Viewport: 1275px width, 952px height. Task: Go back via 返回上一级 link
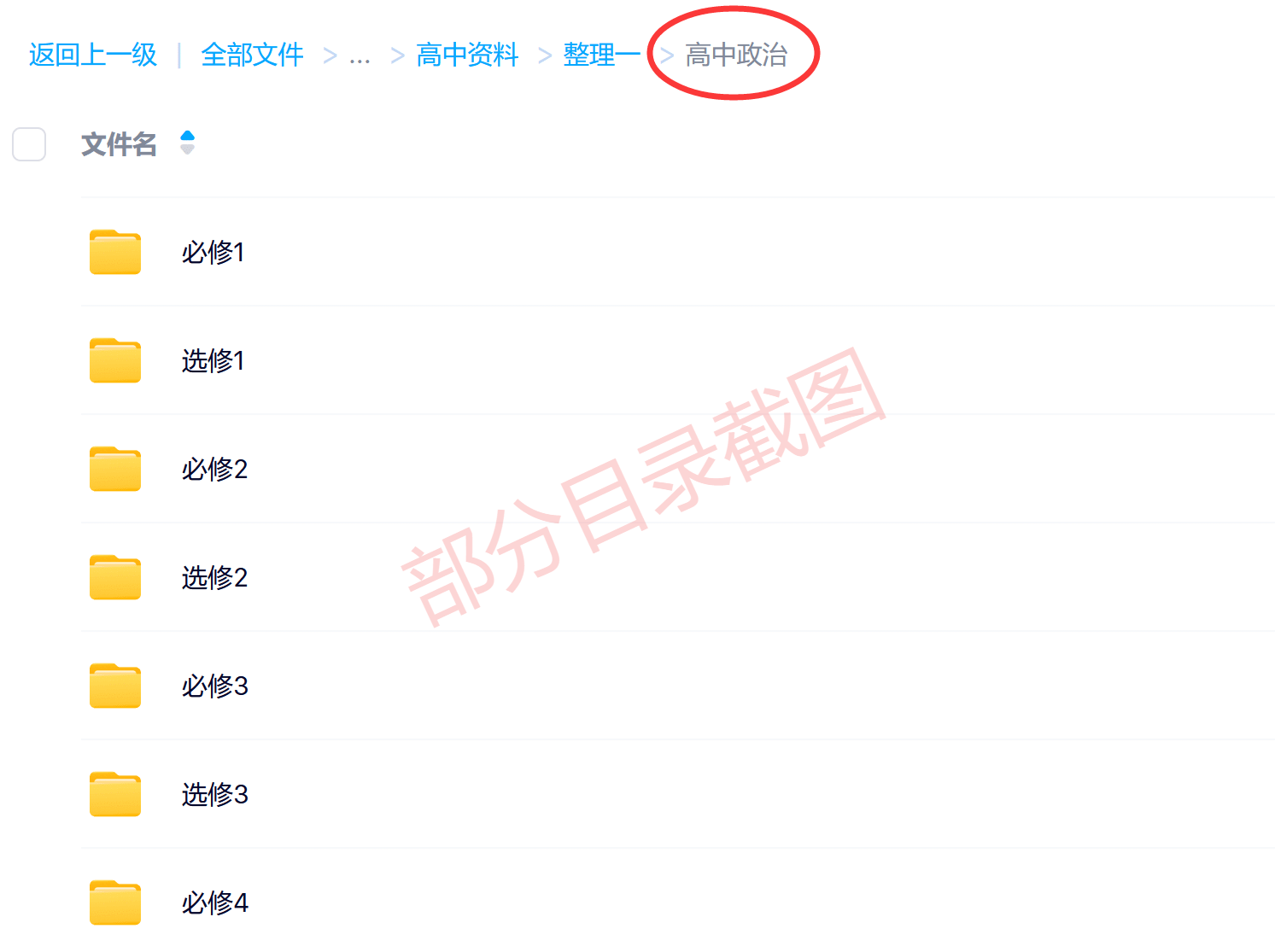tap(93, 55)
